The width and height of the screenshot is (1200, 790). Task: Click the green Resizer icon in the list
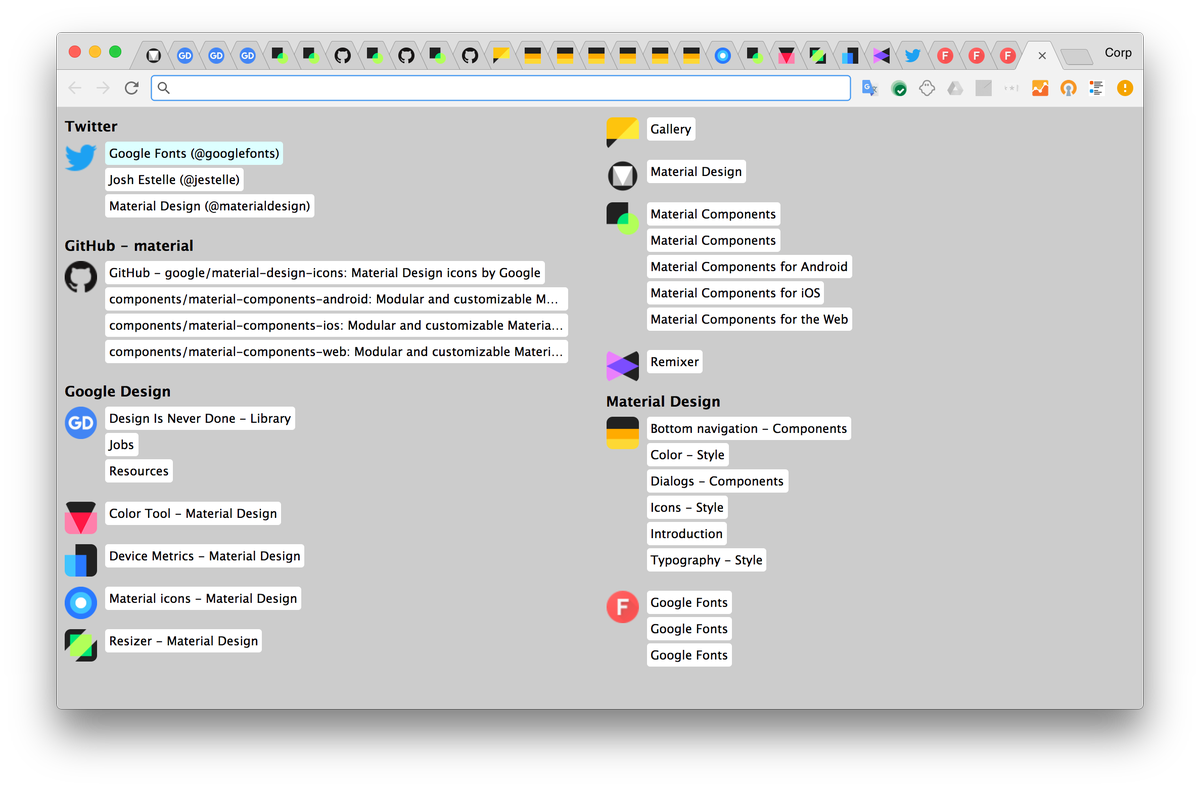click(x=81, y=645)
